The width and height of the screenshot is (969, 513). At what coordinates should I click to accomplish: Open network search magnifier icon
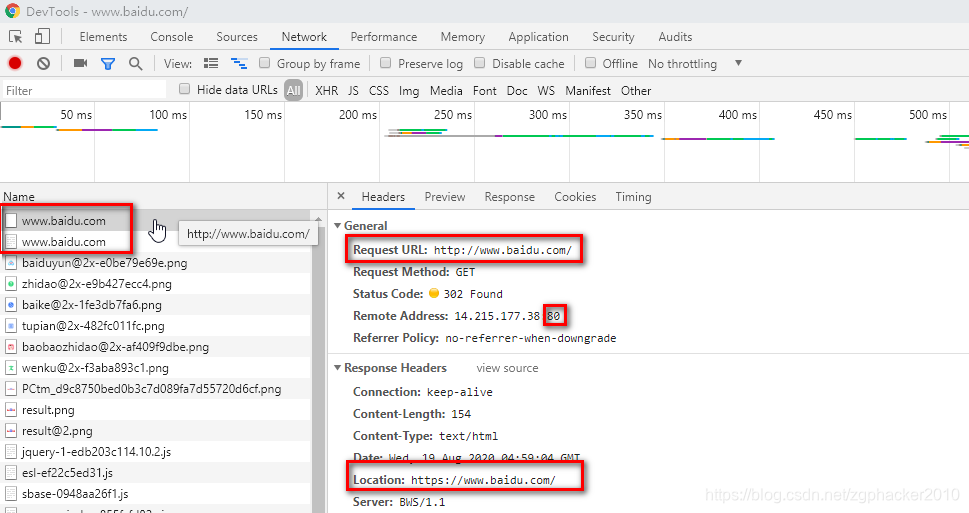point(135,64)
